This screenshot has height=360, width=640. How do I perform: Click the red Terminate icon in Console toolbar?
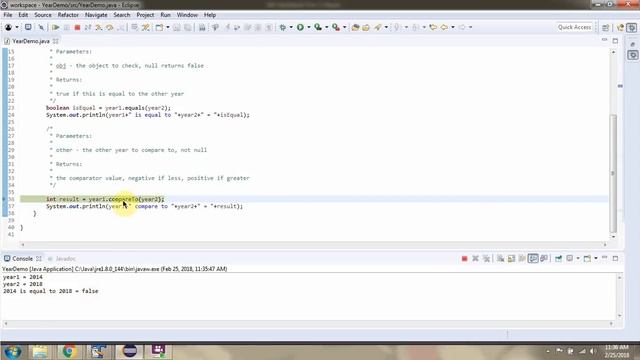pyautogui.click(x=464, y=258)
